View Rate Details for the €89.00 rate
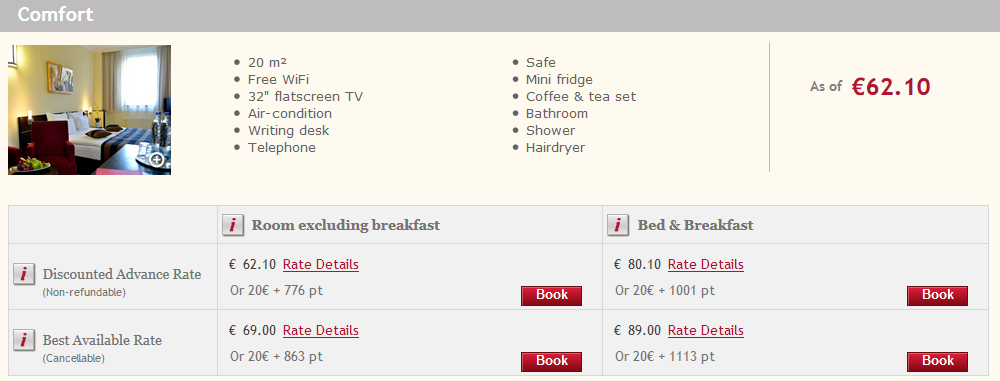This screenshot has height=382, width=1000. [x=706, y=331]
